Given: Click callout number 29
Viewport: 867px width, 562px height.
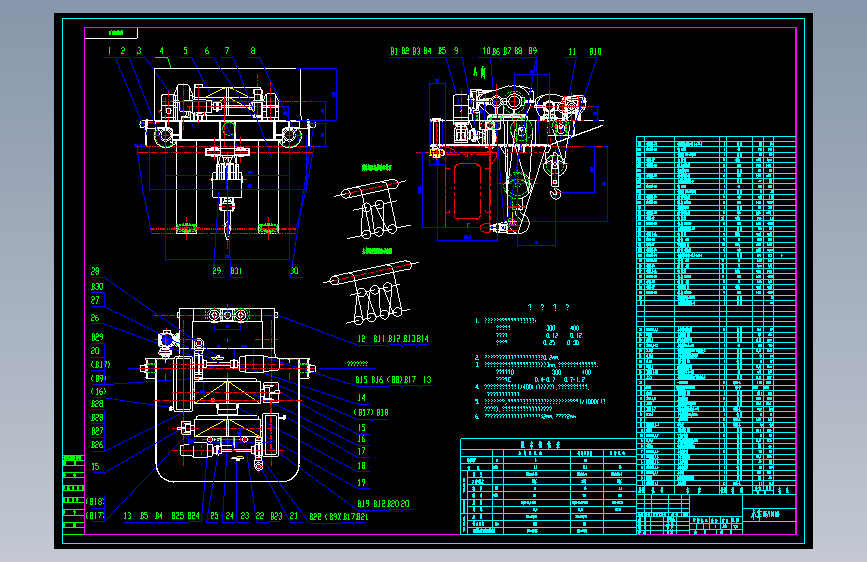Looking at the screenshot, I should pyautogui.click(x=217, y=270).
